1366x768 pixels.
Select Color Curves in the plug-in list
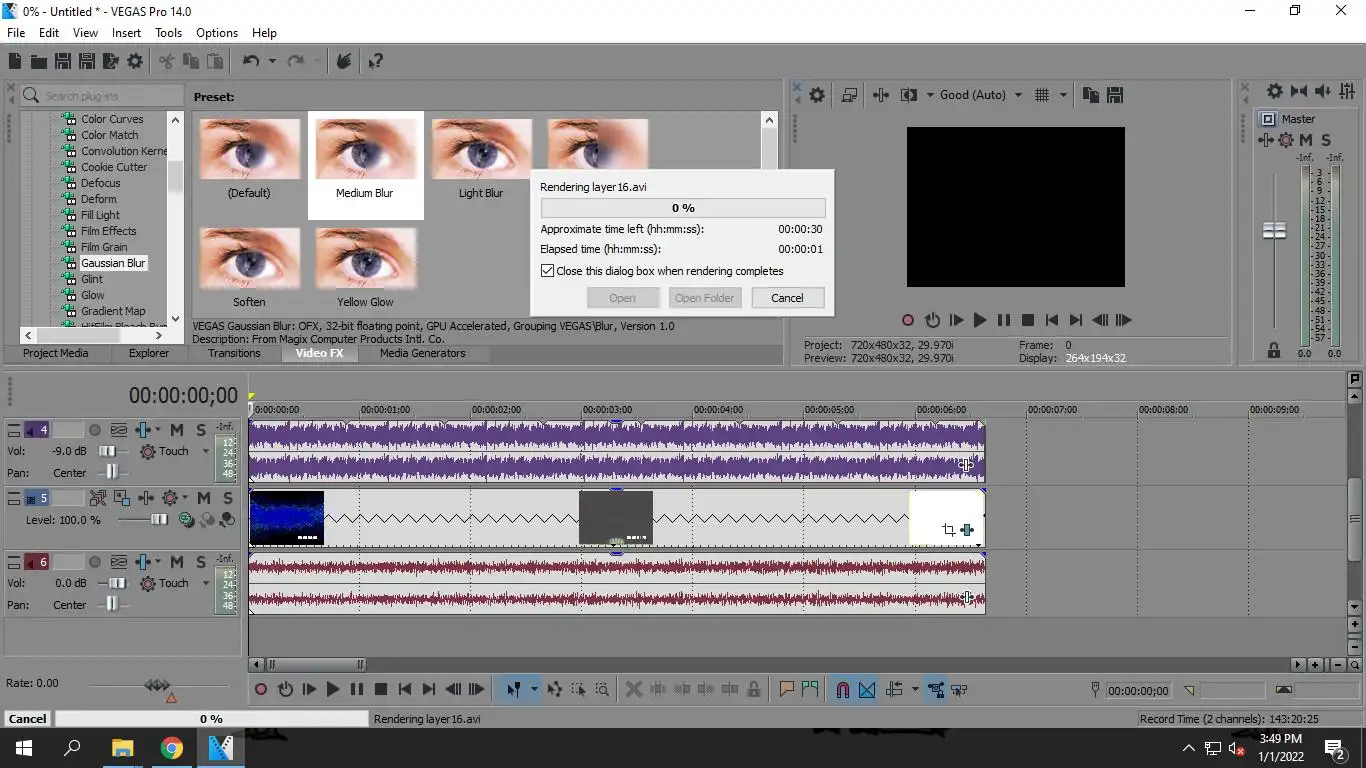(112, 119)
